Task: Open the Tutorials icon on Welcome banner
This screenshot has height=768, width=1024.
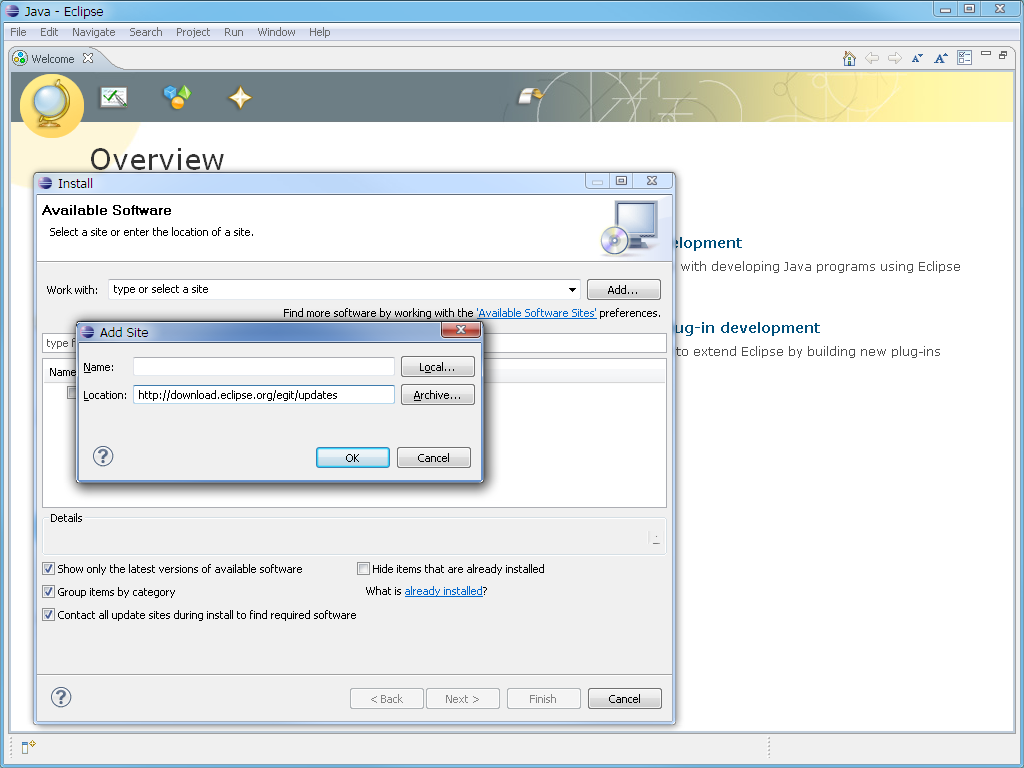Action: coord(114,97)
